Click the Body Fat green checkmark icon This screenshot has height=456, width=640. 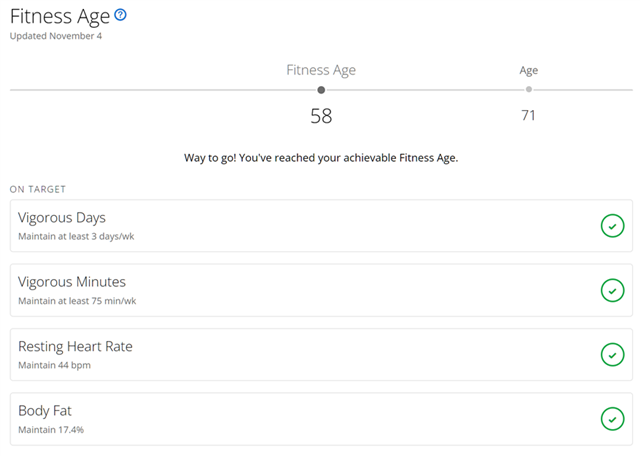click(x=612, y=419)
